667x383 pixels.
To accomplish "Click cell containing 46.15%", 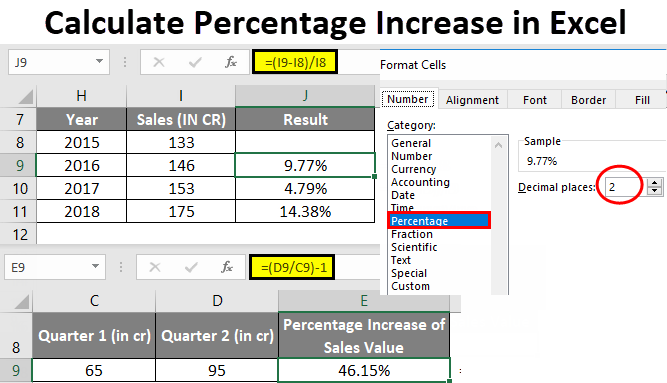I will coord(364,370).
